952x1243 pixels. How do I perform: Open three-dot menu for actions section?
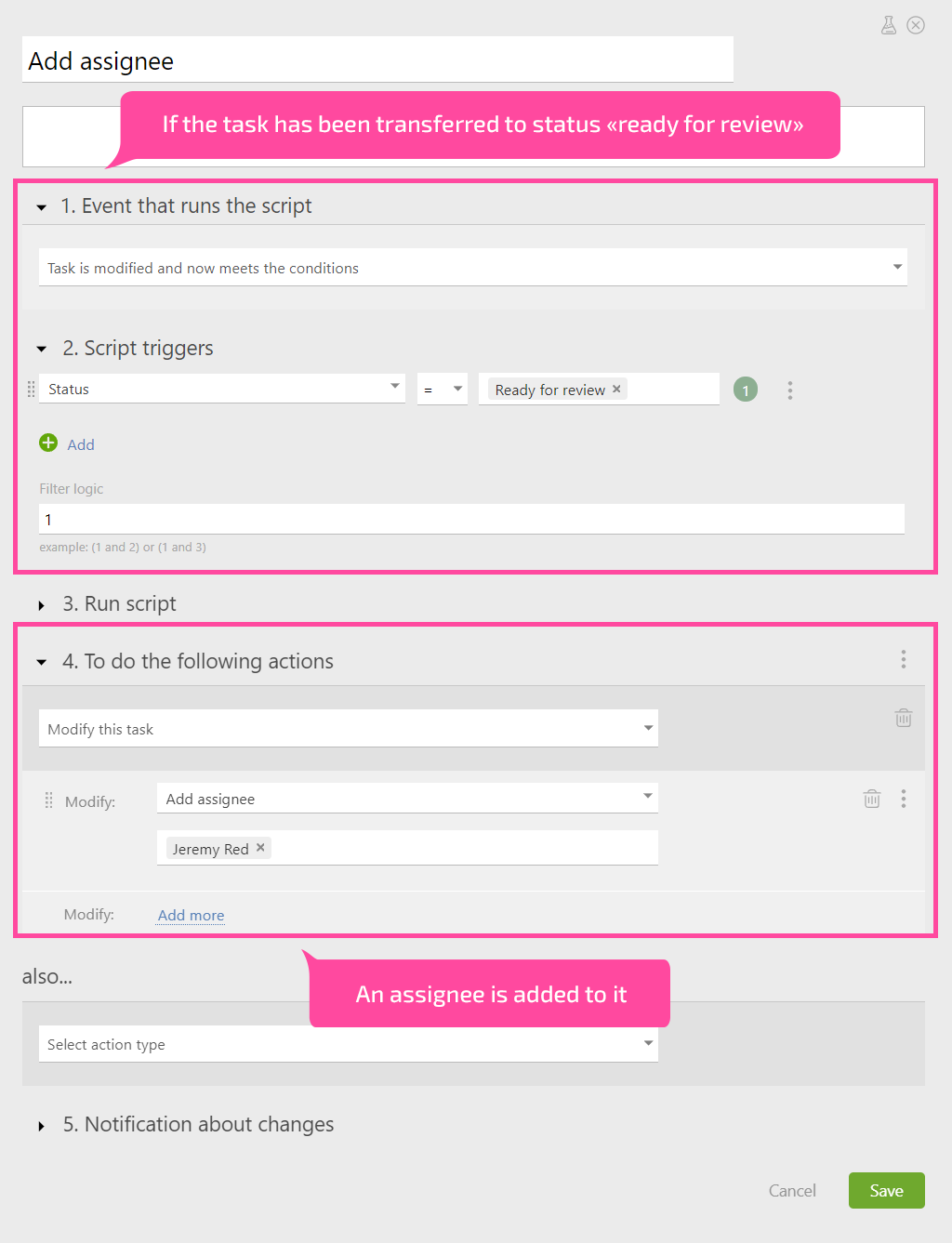904,660
